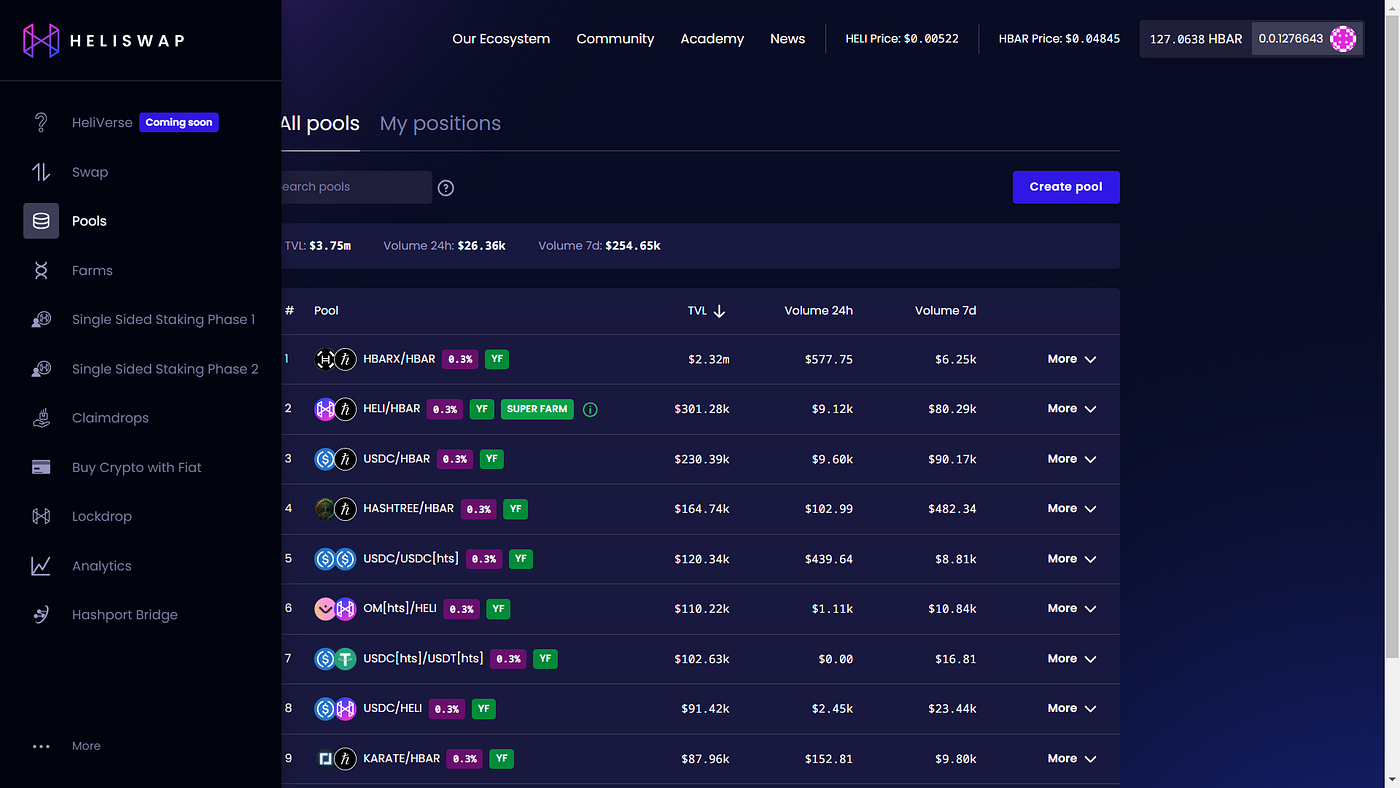Click the SUPER FARM badge
This screenshot has width=1400, height=788.
pyautogui.click(x=537, y=409)
